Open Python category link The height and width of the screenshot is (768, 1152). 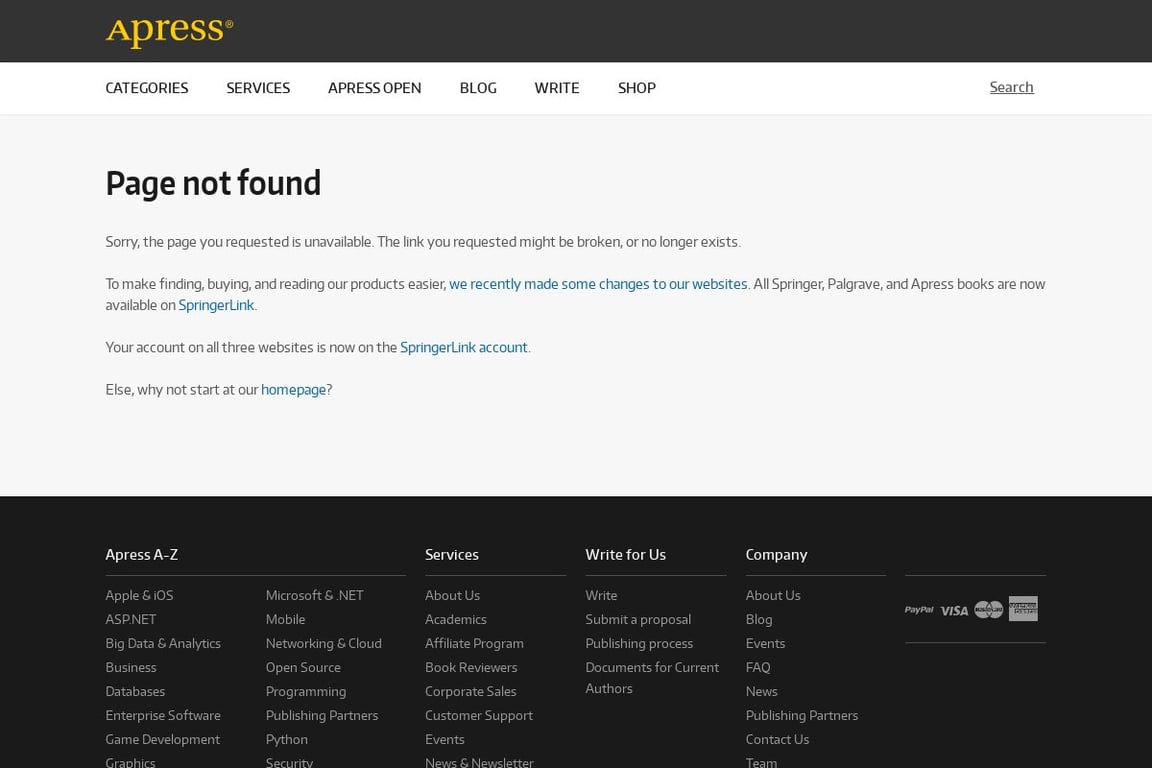point(287,739)
